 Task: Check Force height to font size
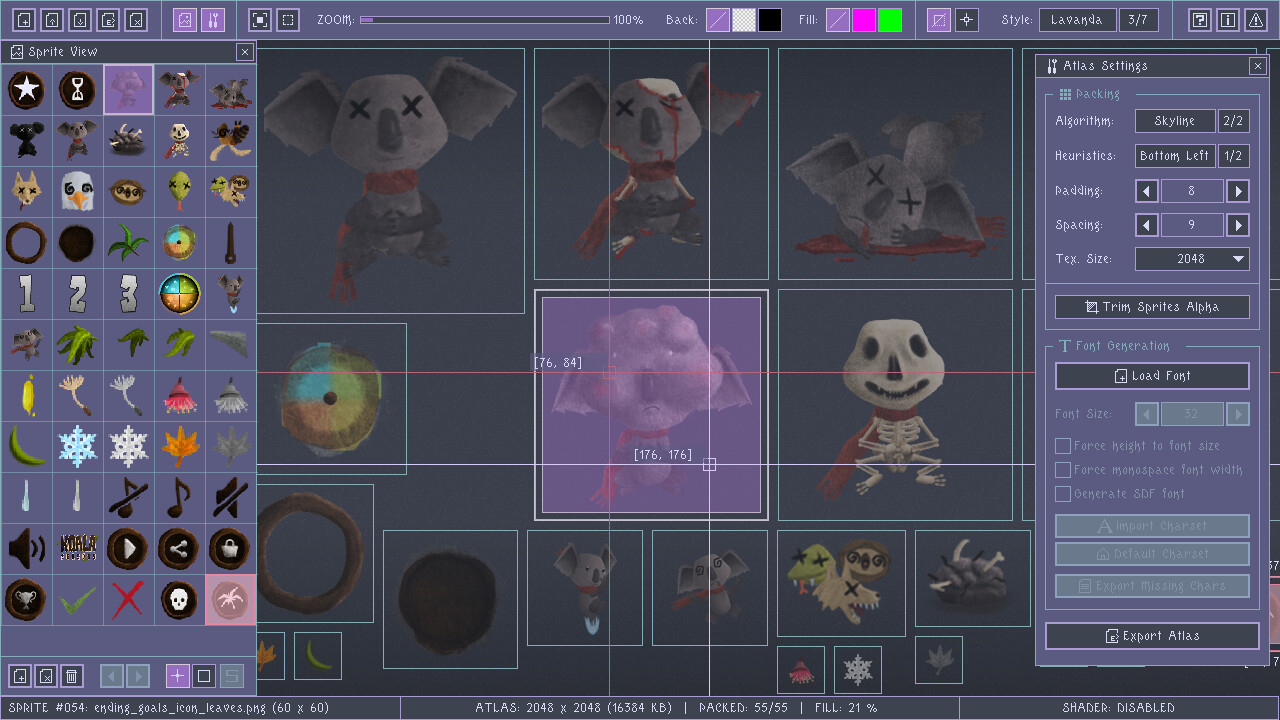pyautogui.click(x=1063, y=446)
